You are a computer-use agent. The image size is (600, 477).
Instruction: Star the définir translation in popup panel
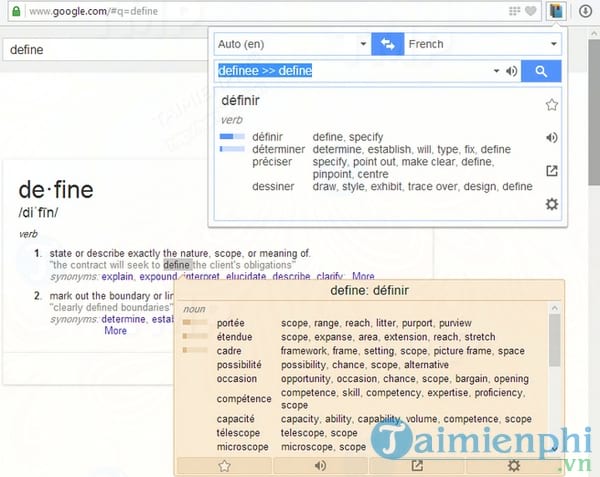click(552, 104)
